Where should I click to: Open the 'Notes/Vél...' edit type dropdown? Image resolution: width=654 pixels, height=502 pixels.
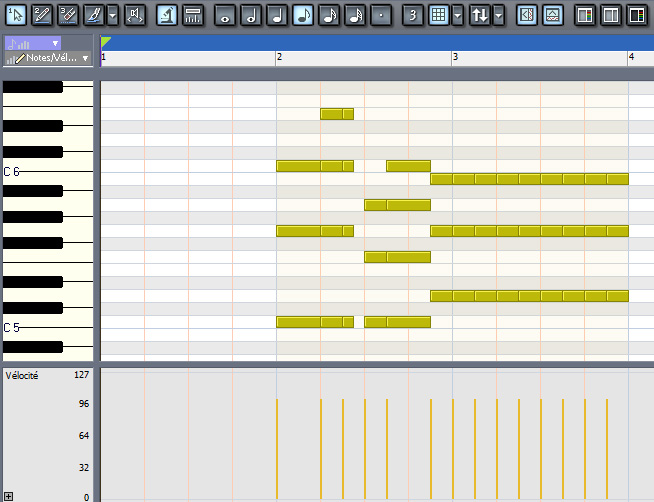tap(48, 58)
